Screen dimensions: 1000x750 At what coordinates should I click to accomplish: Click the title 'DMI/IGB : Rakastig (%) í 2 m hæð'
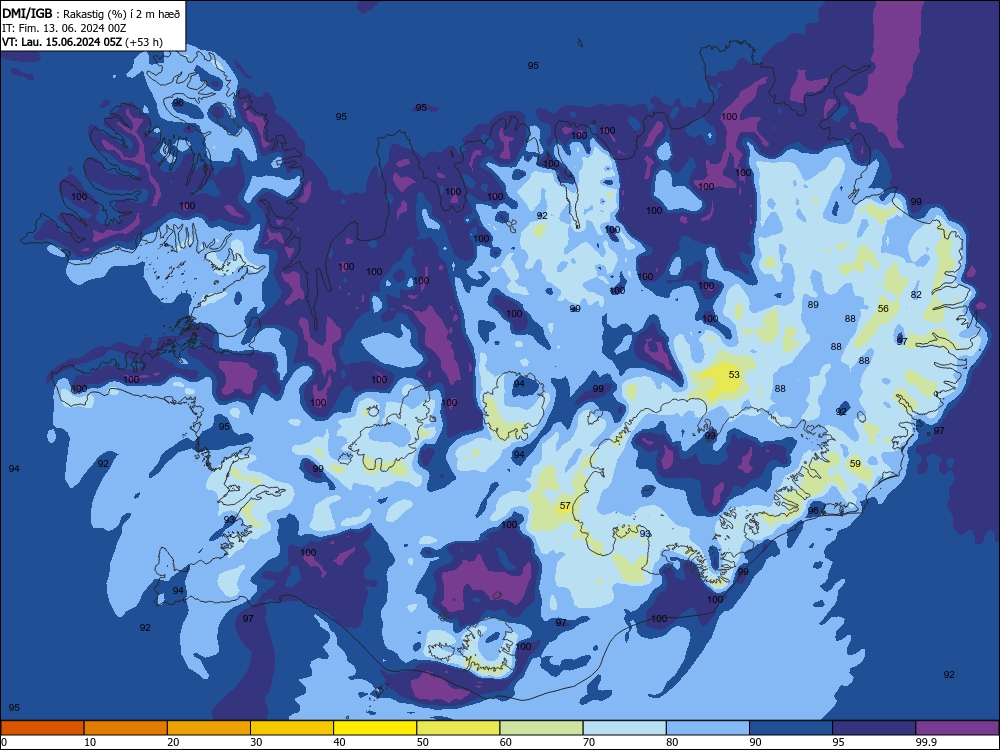pos(91,13)
